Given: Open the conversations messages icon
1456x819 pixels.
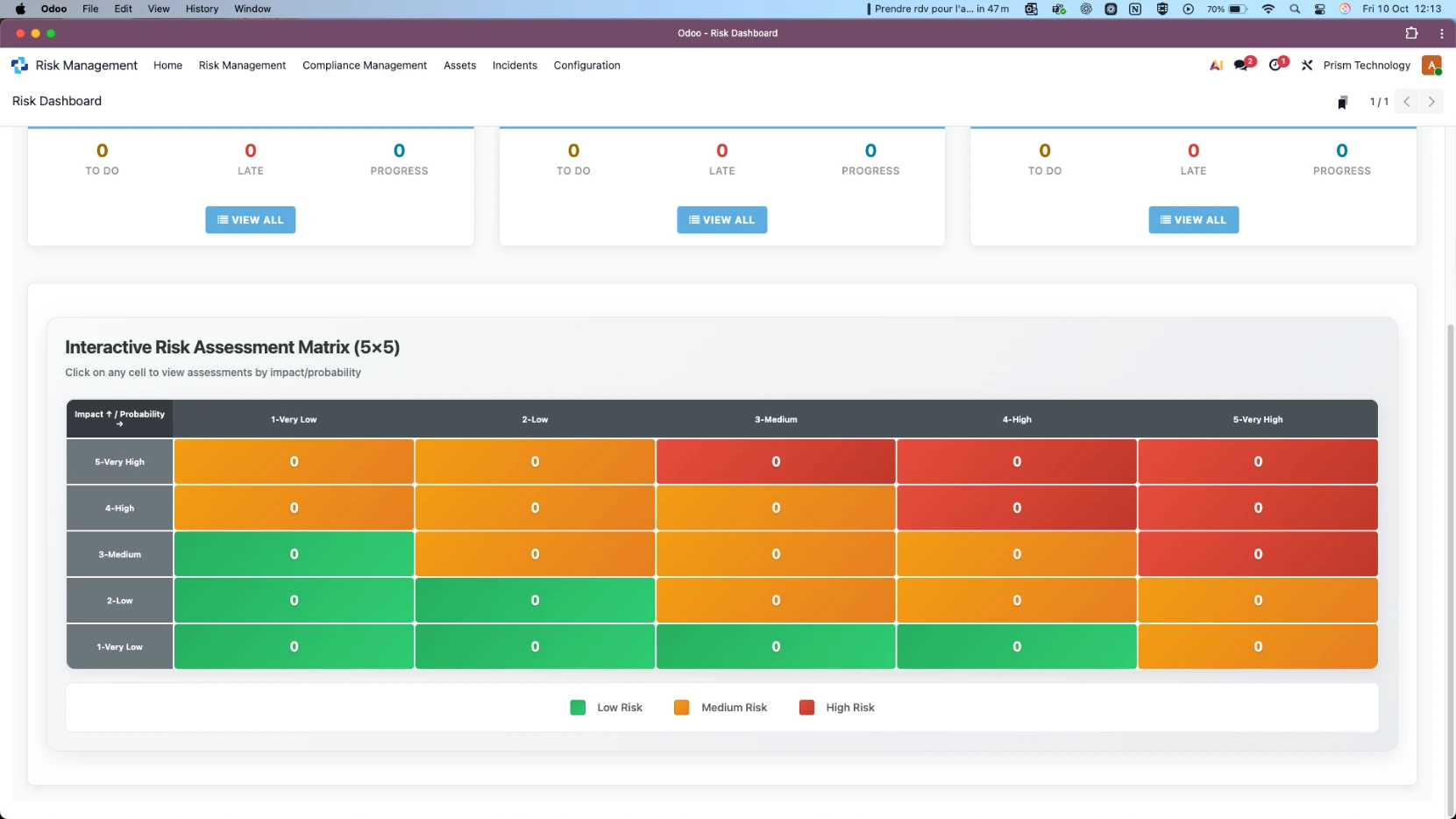Looking at the screenshot, I should pos(1242,66).
